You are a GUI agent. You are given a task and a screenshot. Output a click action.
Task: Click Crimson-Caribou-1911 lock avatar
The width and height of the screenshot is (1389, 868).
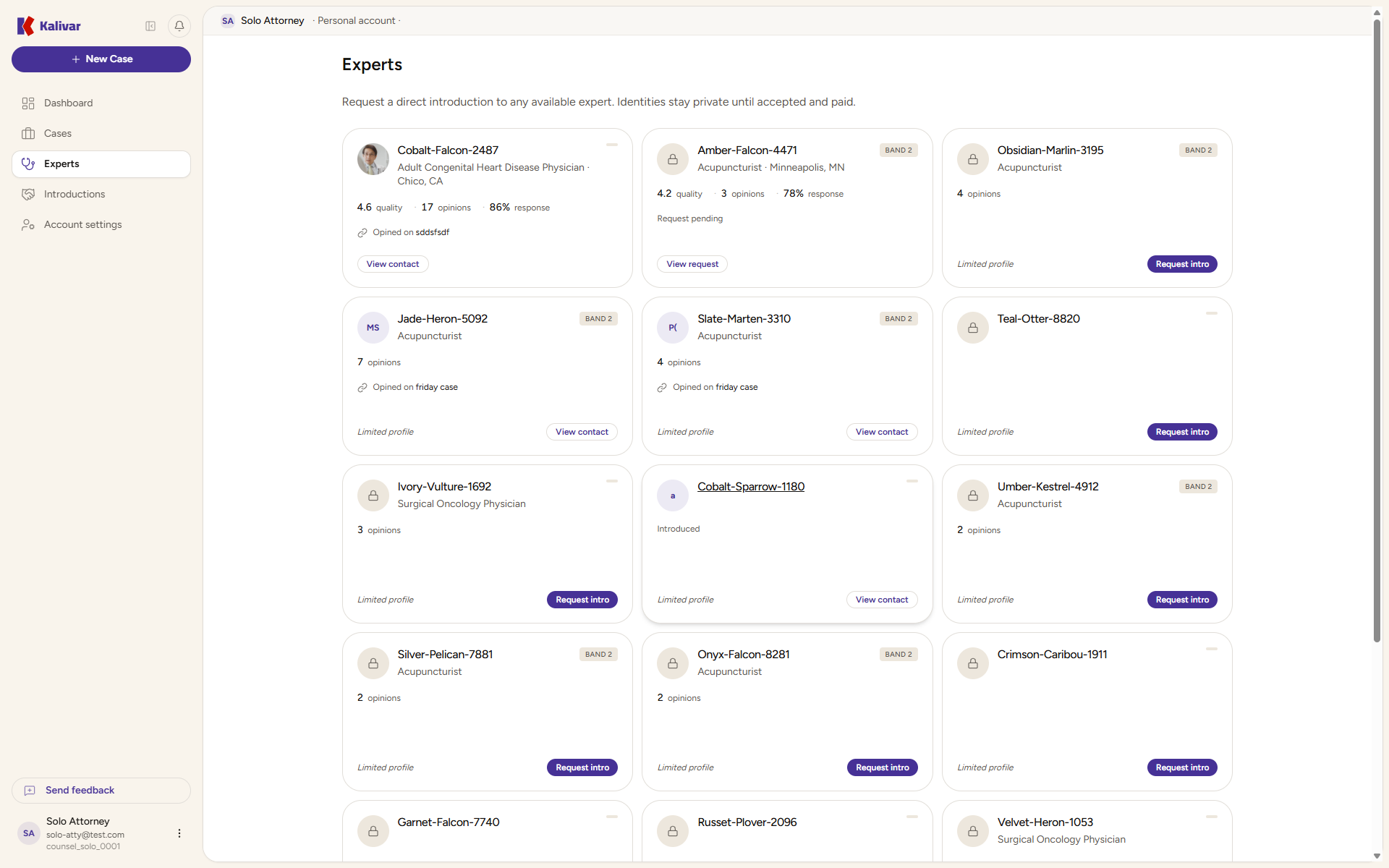point(973,663)
